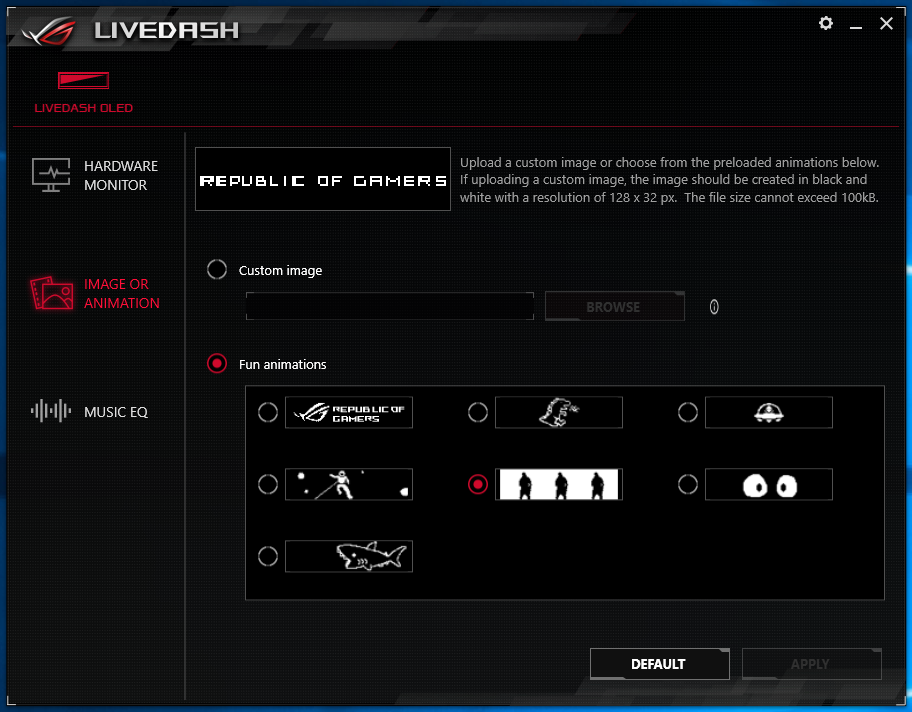Click the Republic of Gamers OLED preview
This screenshot has height=712, width=912.
click(323, 179)
